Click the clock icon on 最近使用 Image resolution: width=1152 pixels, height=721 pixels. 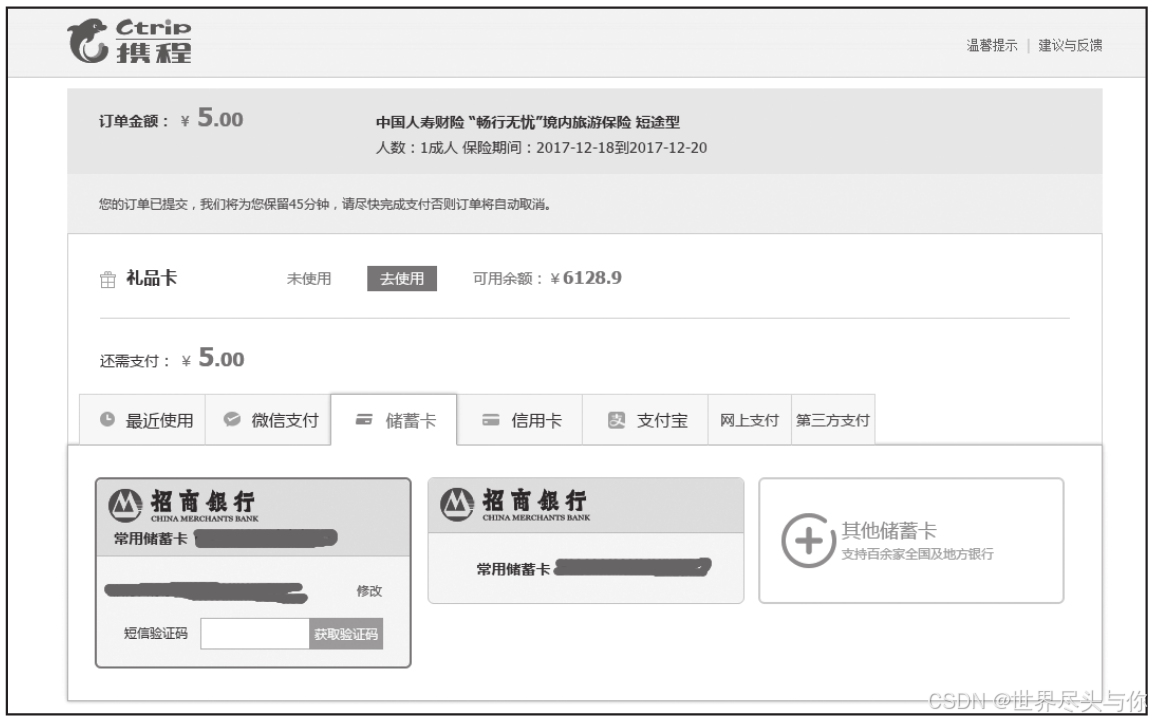point(107,419)
